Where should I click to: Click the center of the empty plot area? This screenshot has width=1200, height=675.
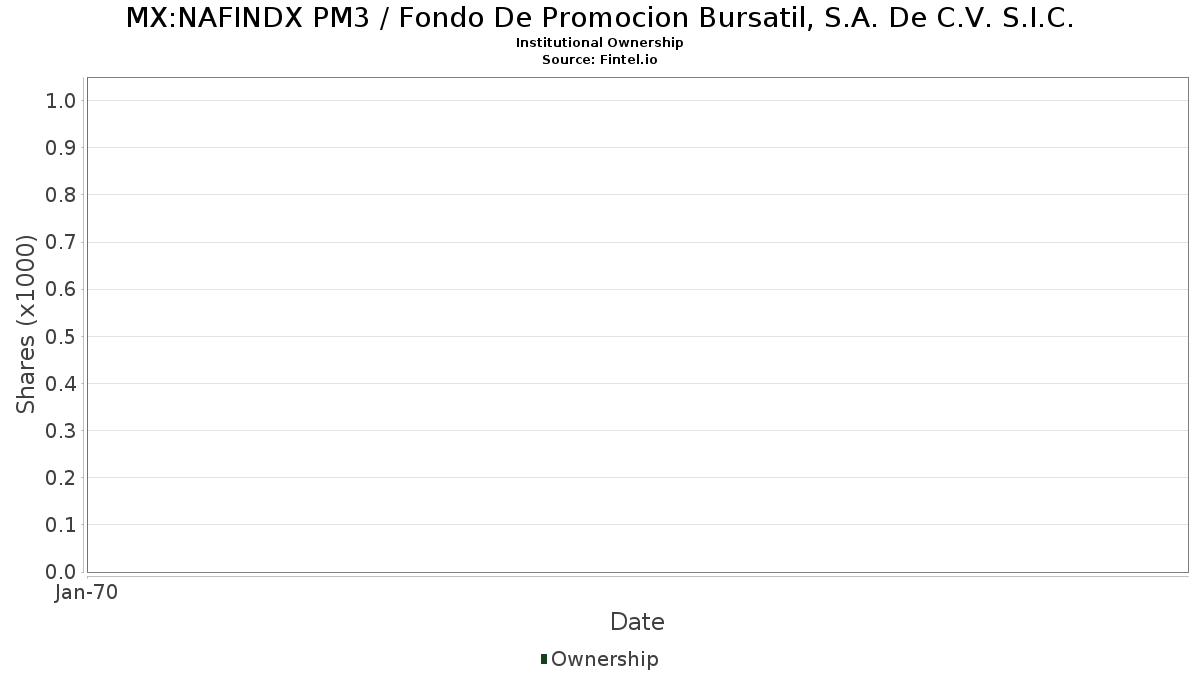click(x=637, y=325)
